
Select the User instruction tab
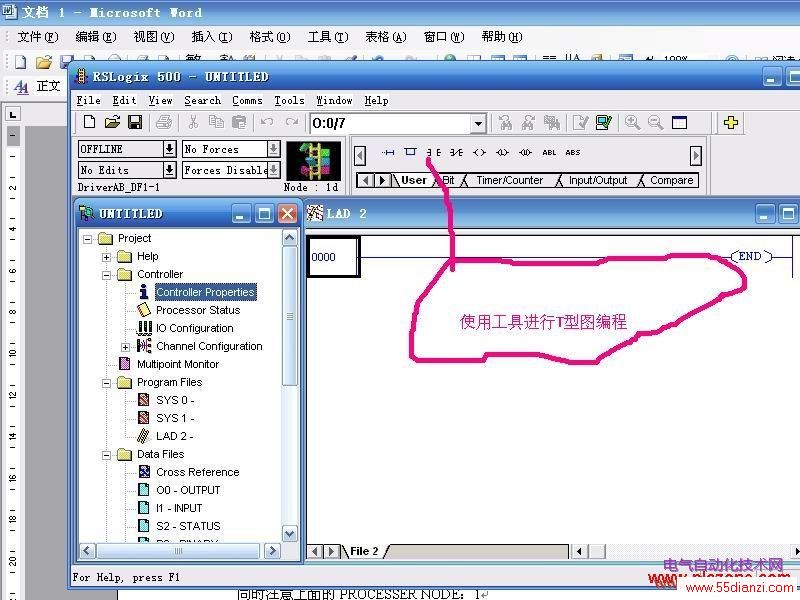(413, 180)
